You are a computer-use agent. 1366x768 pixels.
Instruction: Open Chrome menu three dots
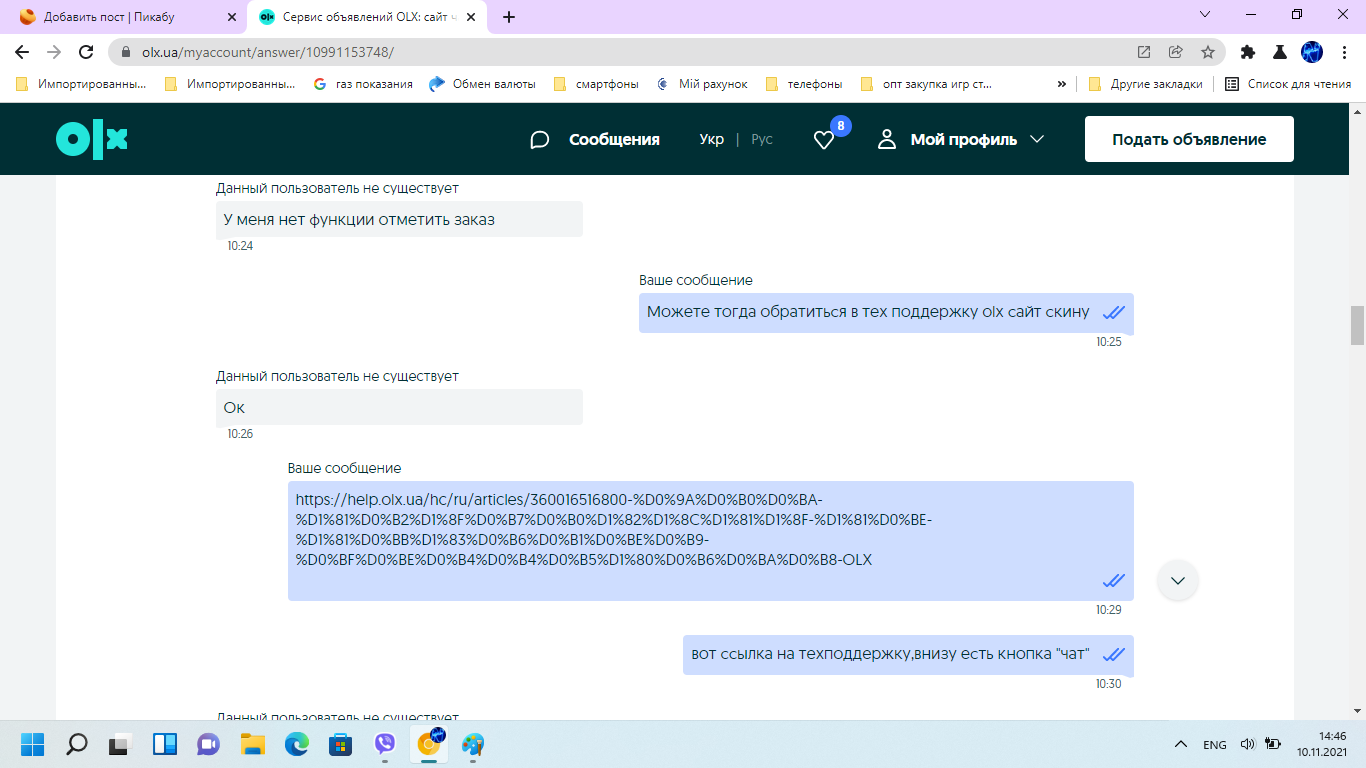click(x=1343, y=52)
